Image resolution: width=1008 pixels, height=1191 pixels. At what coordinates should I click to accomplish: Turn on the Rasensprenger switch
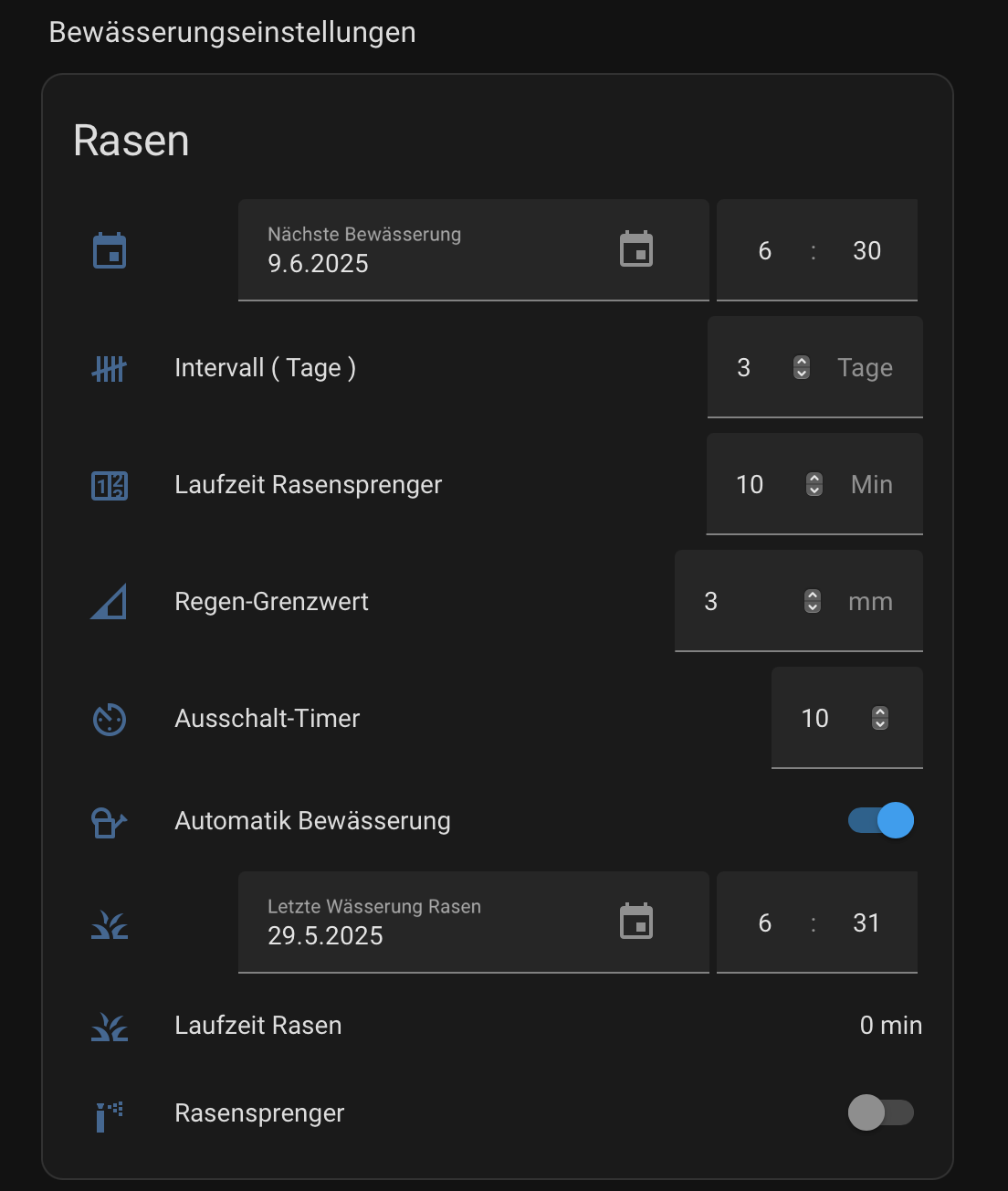pyautogui.click(x=881, y=1112)
